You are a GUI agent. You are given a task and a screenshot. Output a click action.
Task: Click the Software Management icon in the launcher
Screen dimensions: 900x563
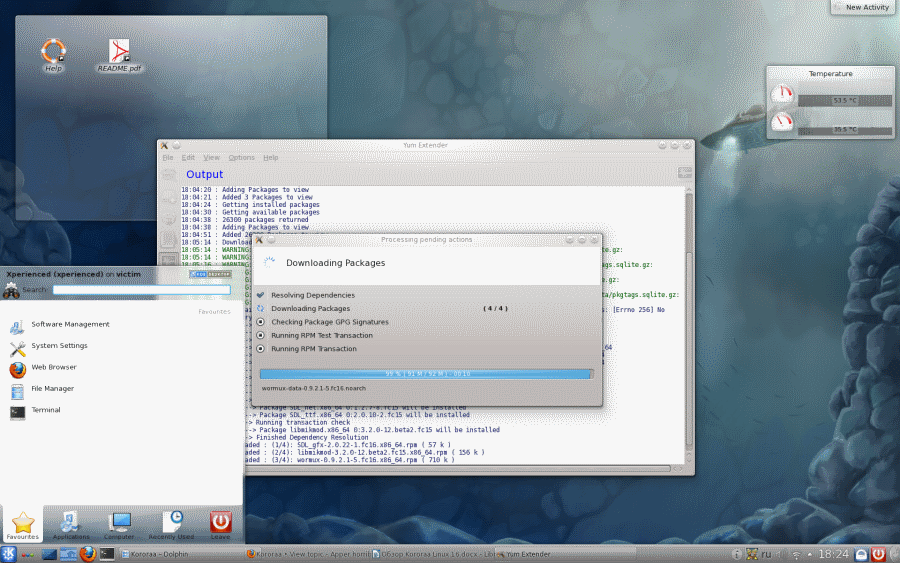click(x=17, y=327)
